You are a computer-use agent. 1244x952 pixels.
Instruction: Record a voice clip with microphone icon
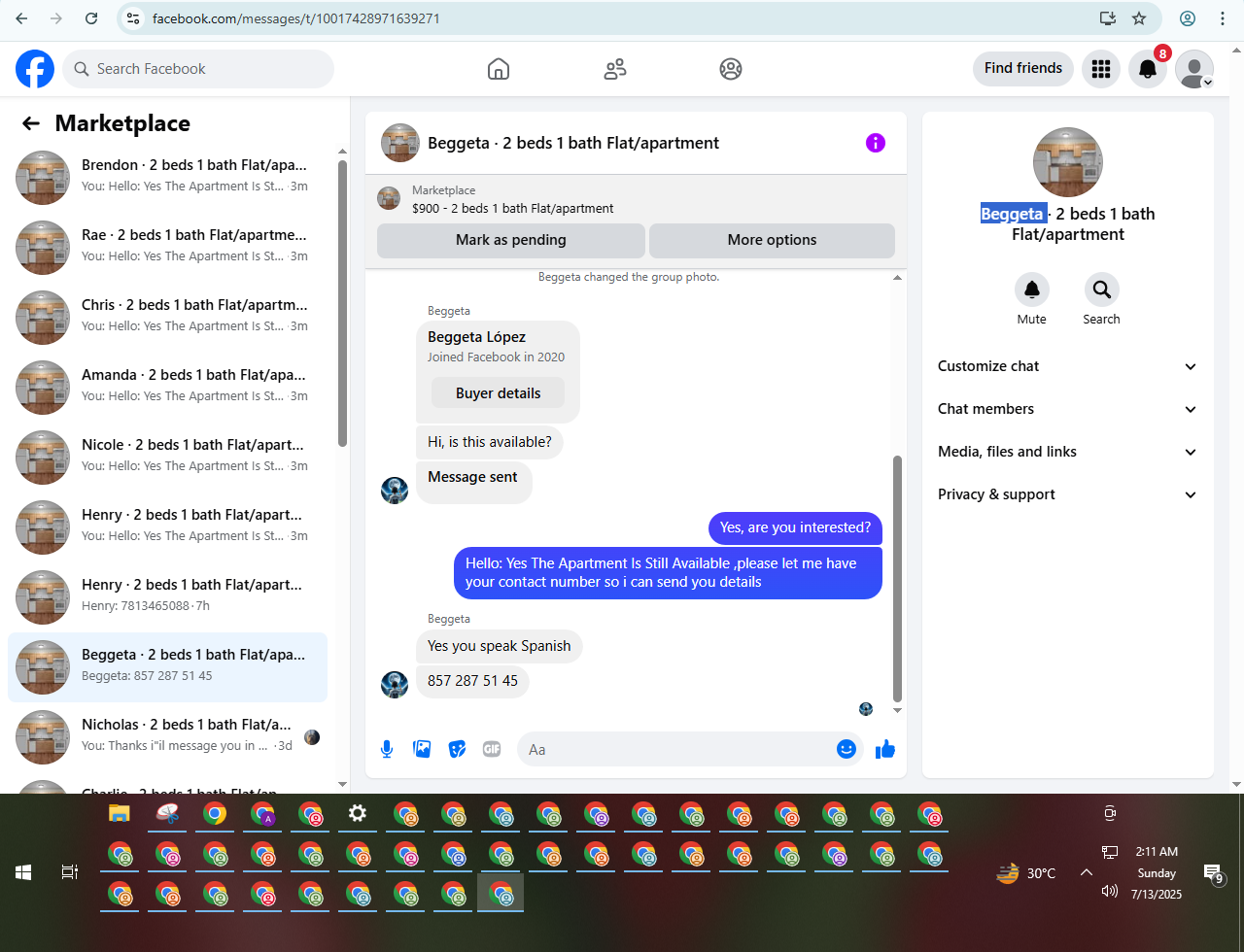click(387, 749)
